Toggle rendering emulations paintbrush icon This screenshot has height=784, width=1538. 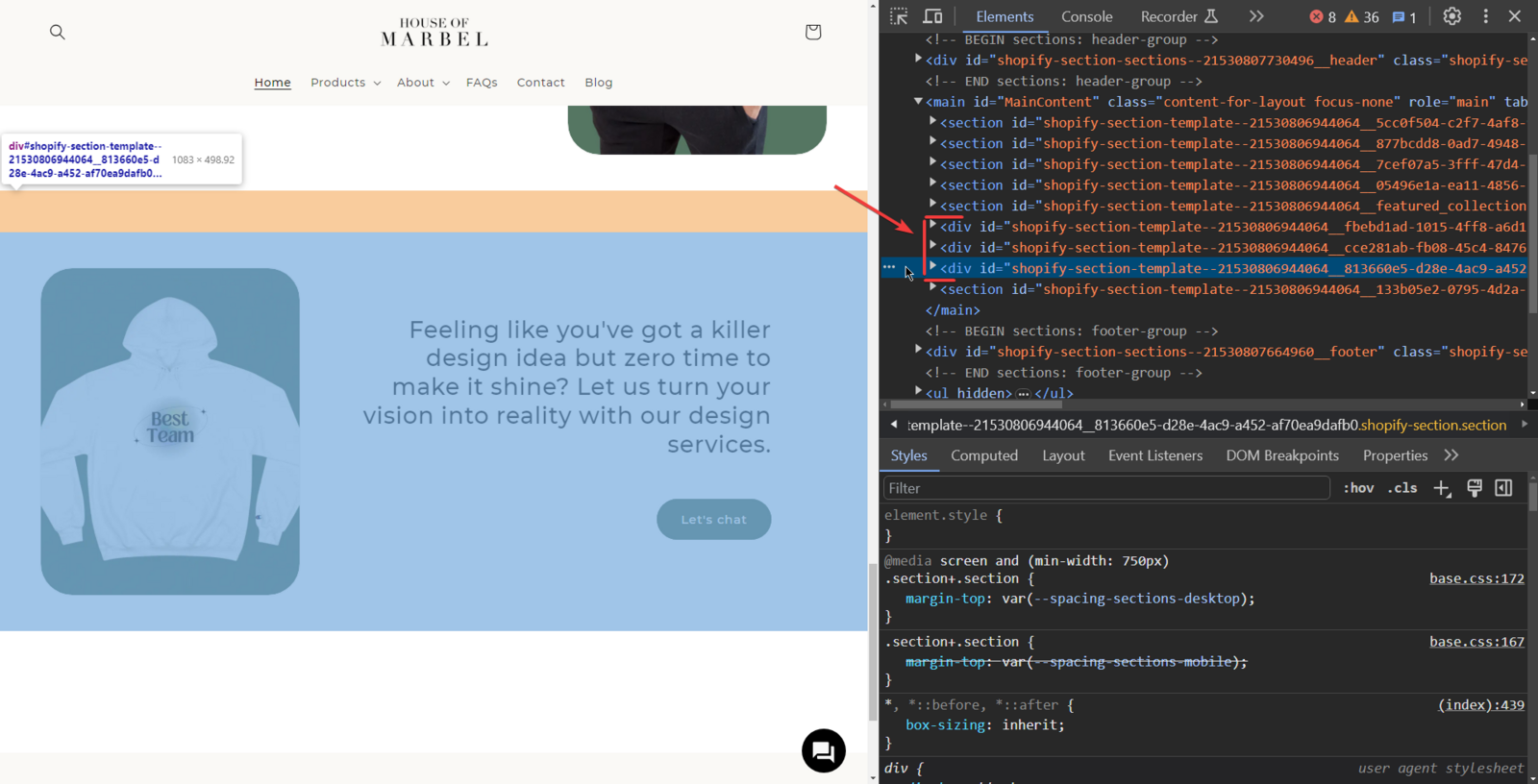pyautogui.click(x=1475, y=488)
